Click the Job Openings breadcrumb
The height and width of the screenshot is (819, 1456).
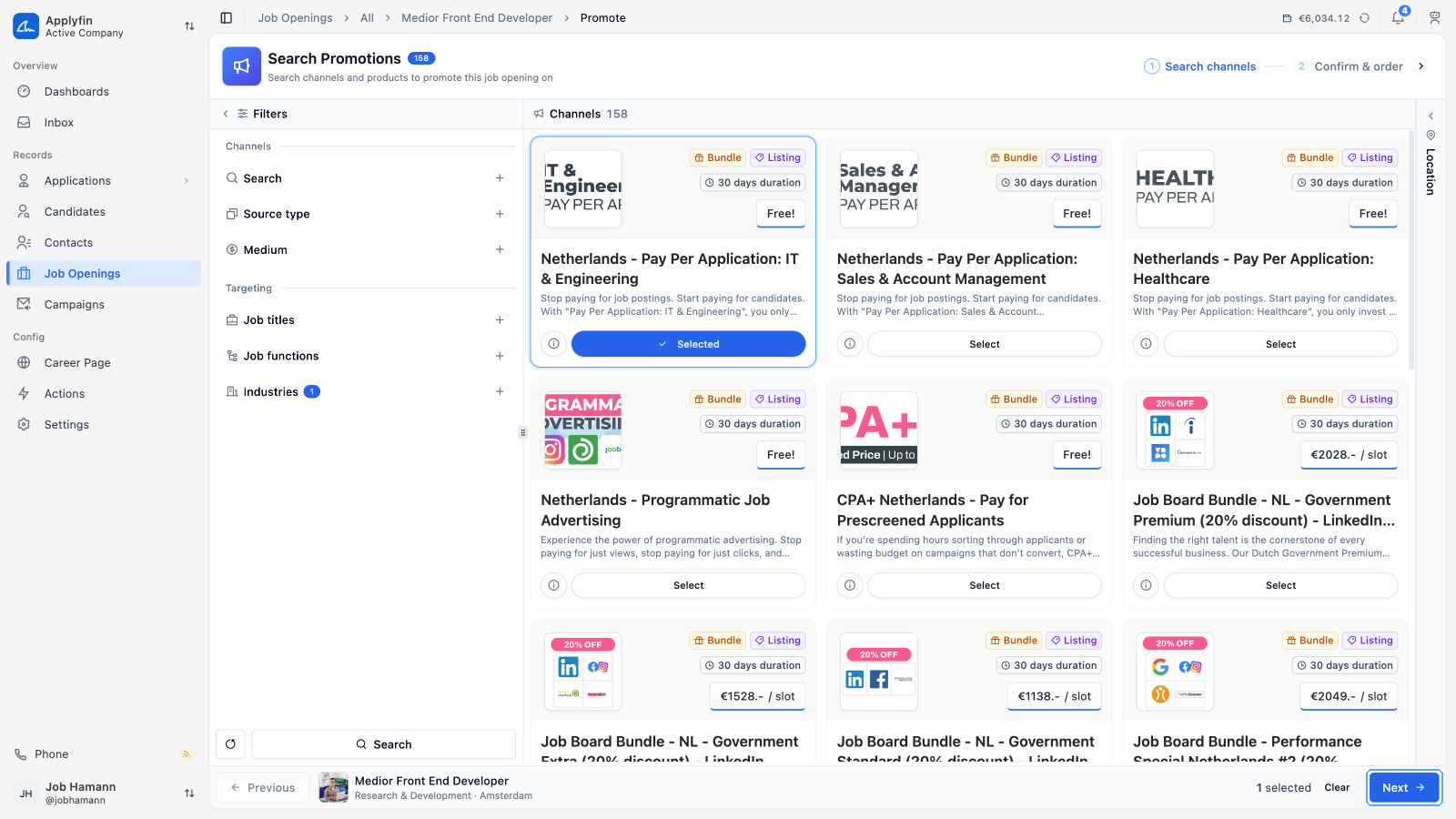click(x=295, y=17)
